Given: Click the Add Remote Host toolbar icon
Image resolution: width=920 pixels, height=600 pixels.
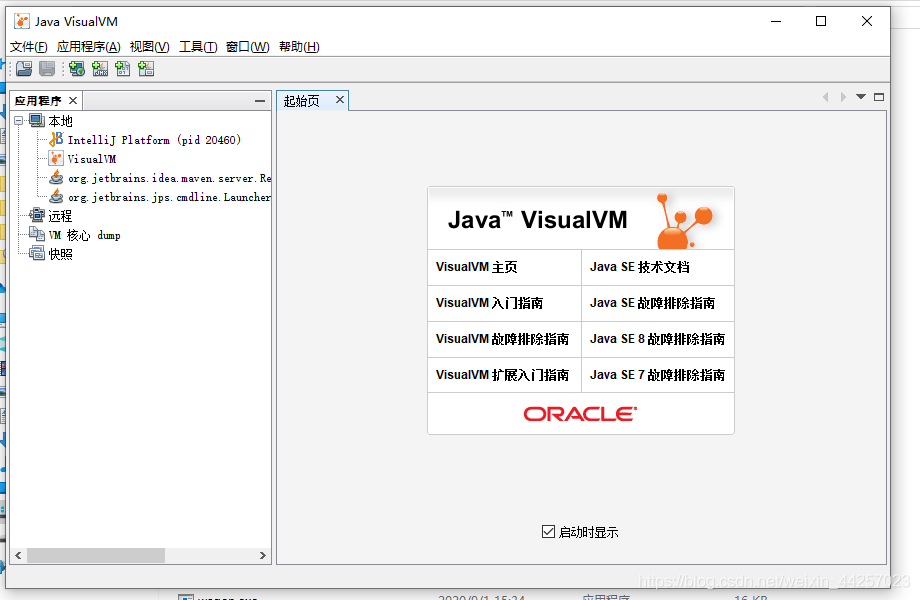Looking at the screenshot, I should (x=77, y=69).
